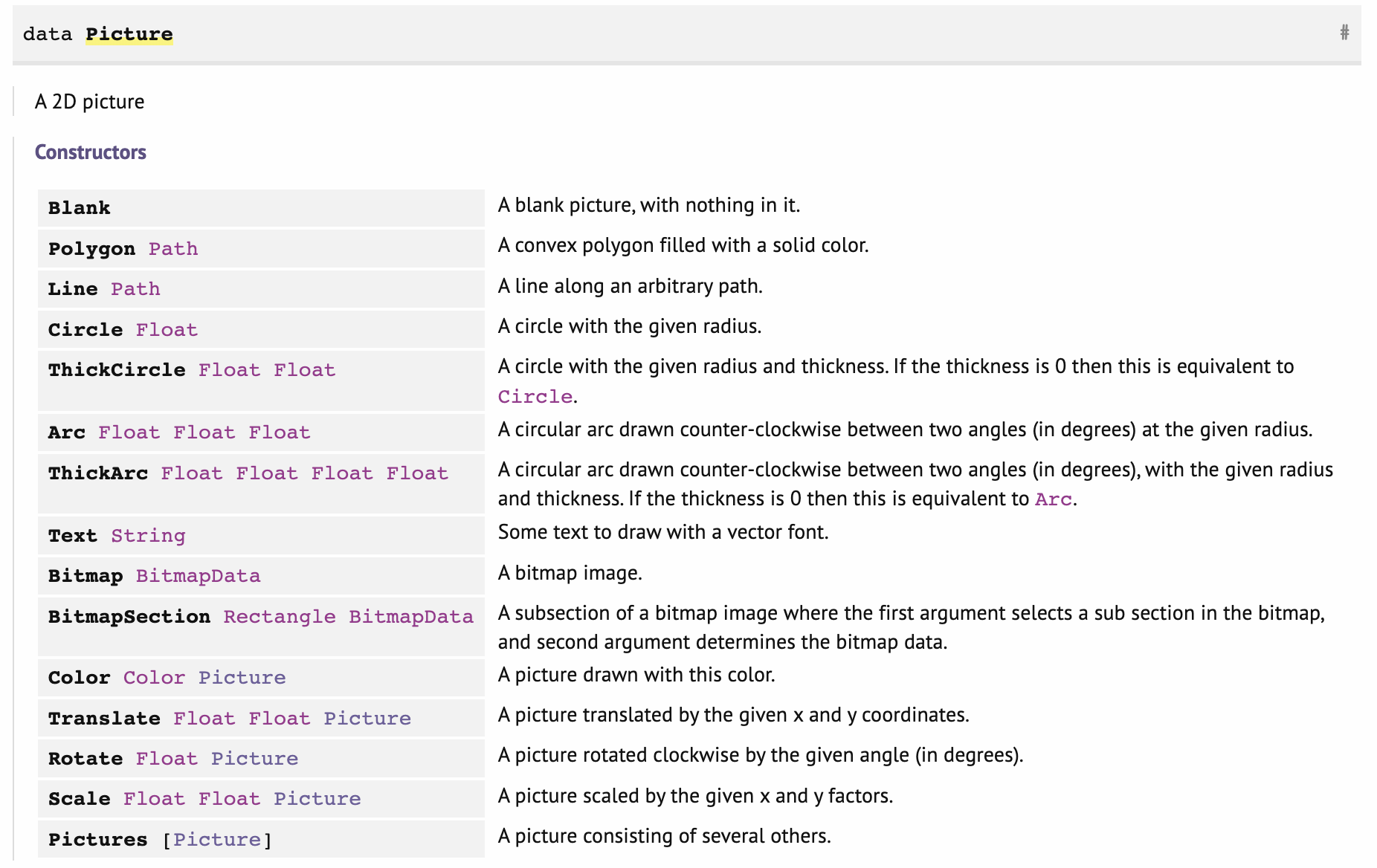The height and width of the screenshot is (868, 1377).
Task: Open Path type link in Line row
Action: click(135, 289)
